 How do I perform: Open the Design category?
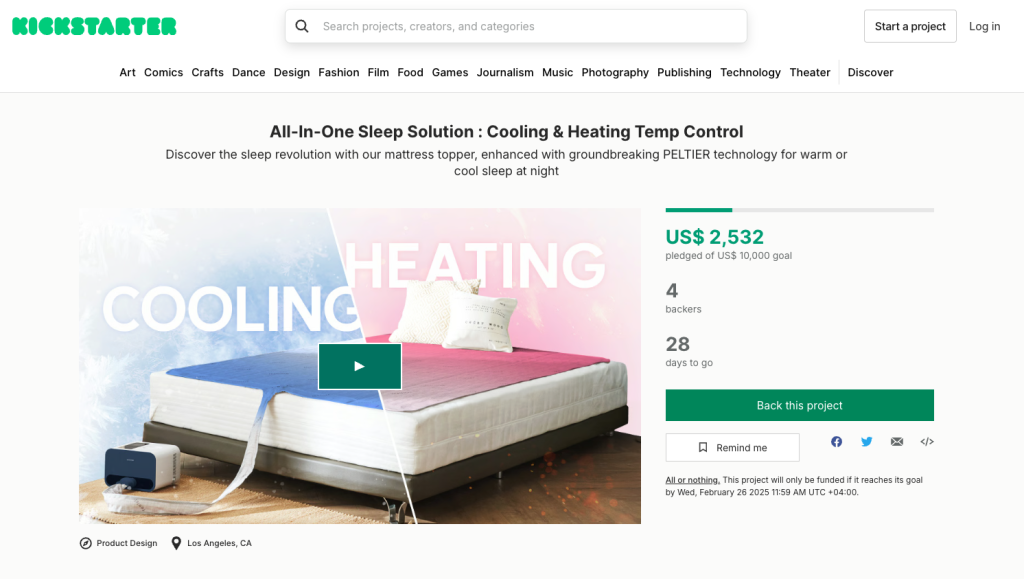click(x=291, y=72)
